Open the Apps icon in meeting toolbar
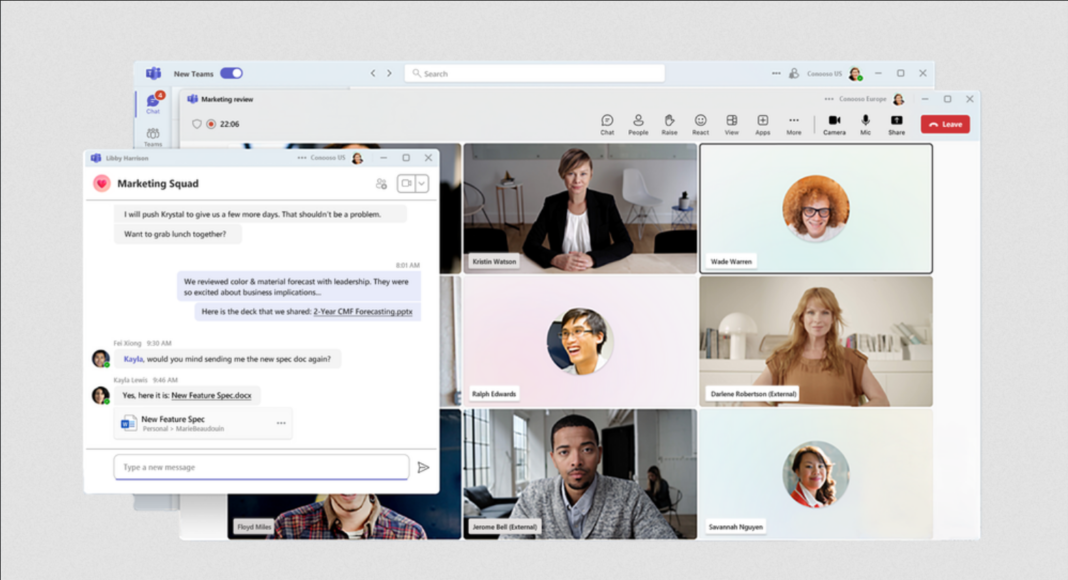Viewport: 1068px width, 580px height. [762, 123]
